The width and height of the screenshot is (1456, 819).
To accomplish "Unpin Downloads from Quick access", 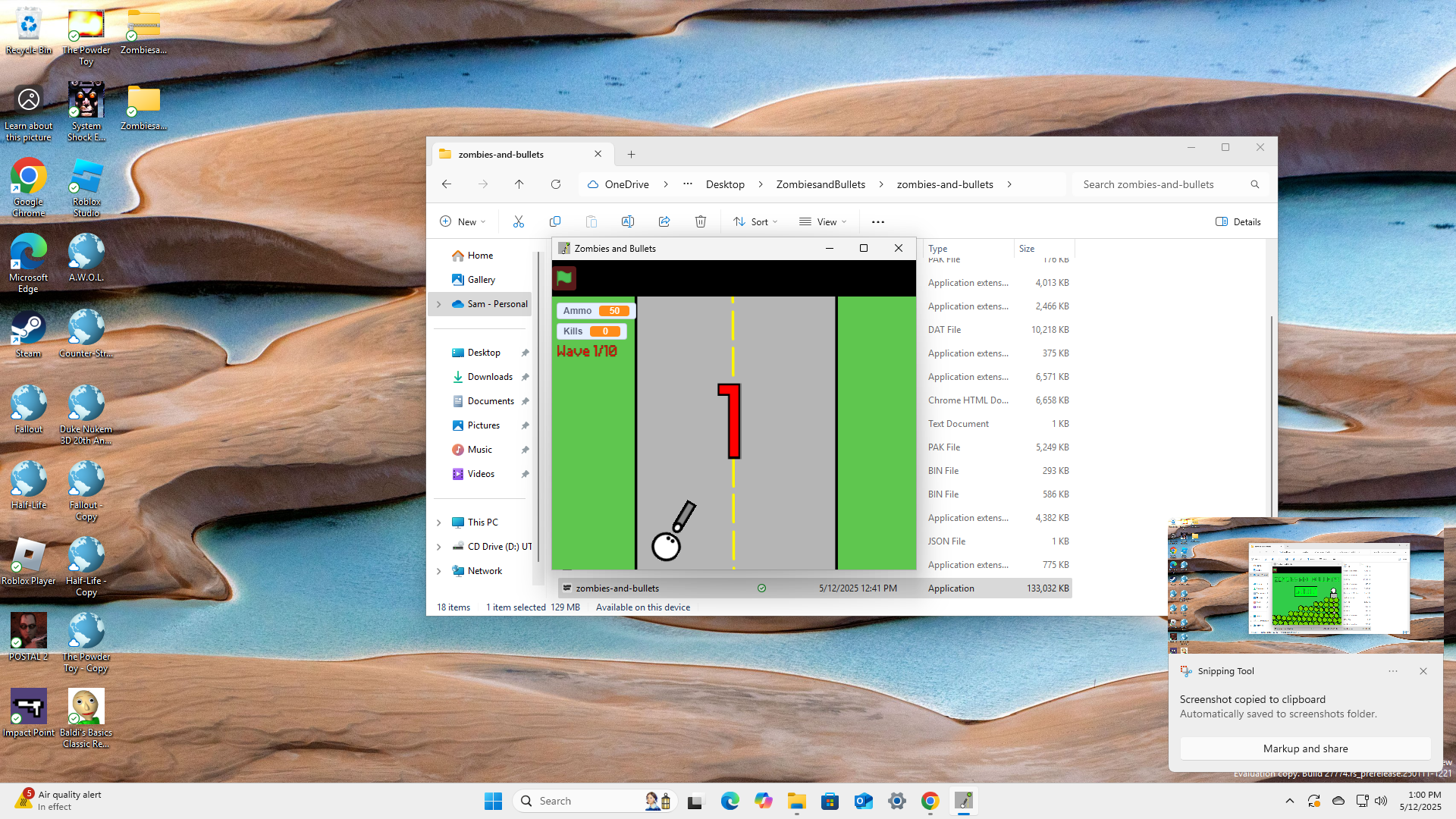I will pyautogui.click(x=525, y=377).
